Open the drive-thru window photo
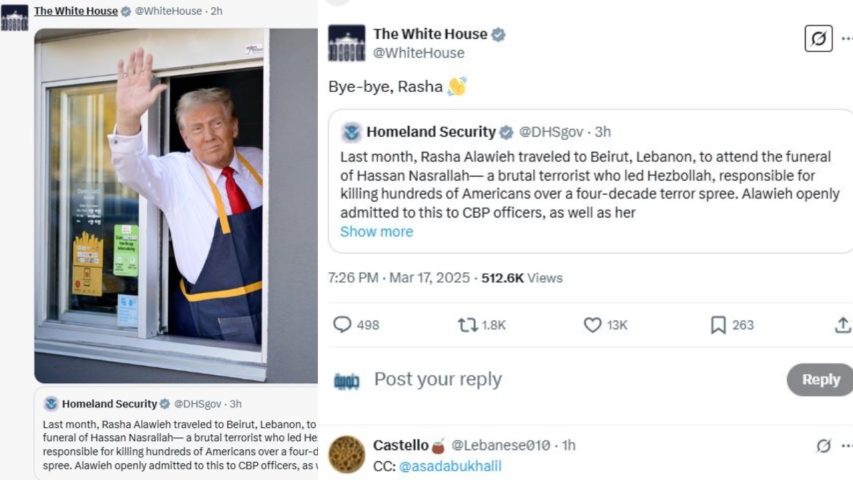 click(x=176, y=206)
